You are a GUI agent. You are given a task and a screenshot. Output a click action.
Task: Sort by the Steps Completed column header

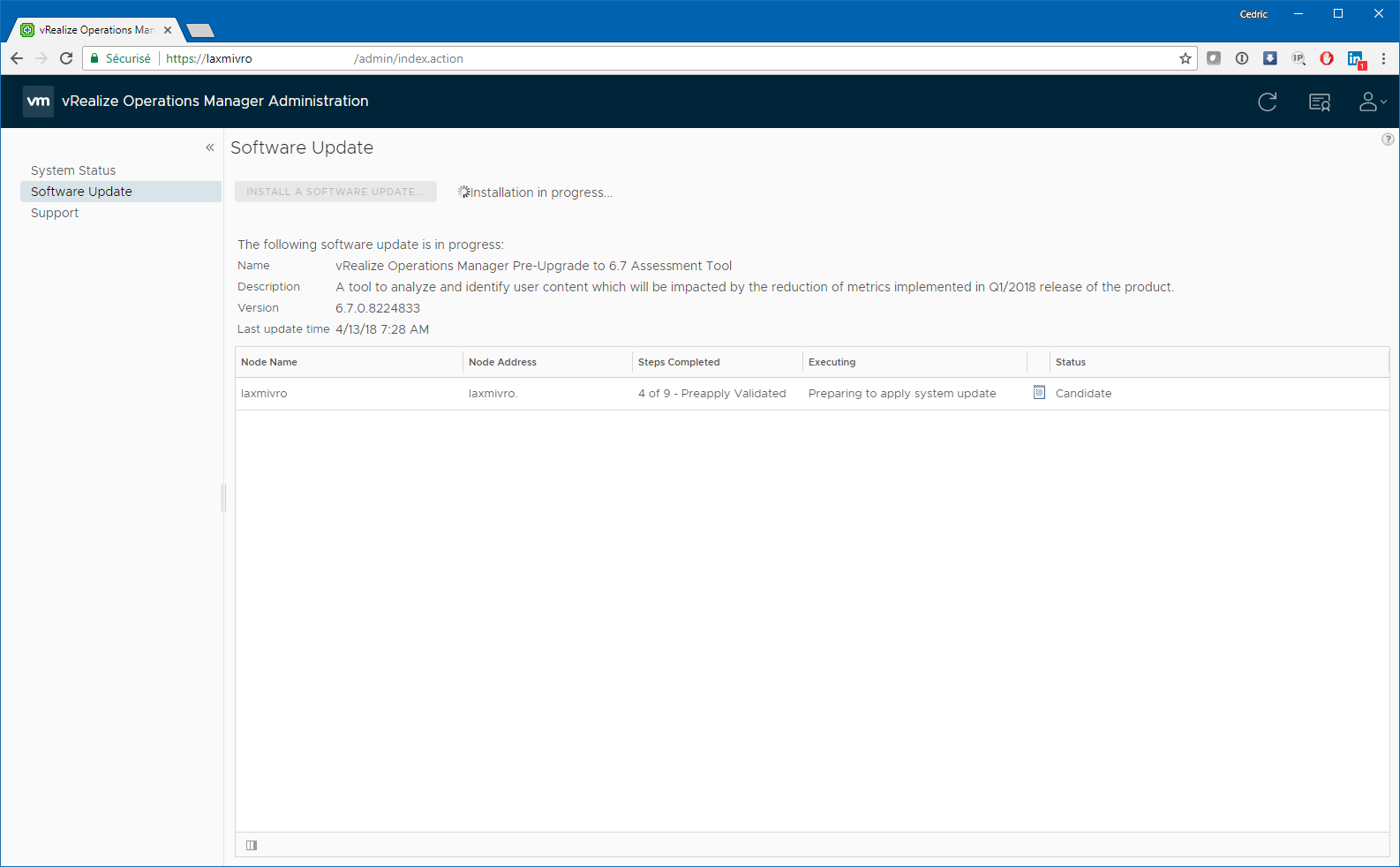point(679,362)
